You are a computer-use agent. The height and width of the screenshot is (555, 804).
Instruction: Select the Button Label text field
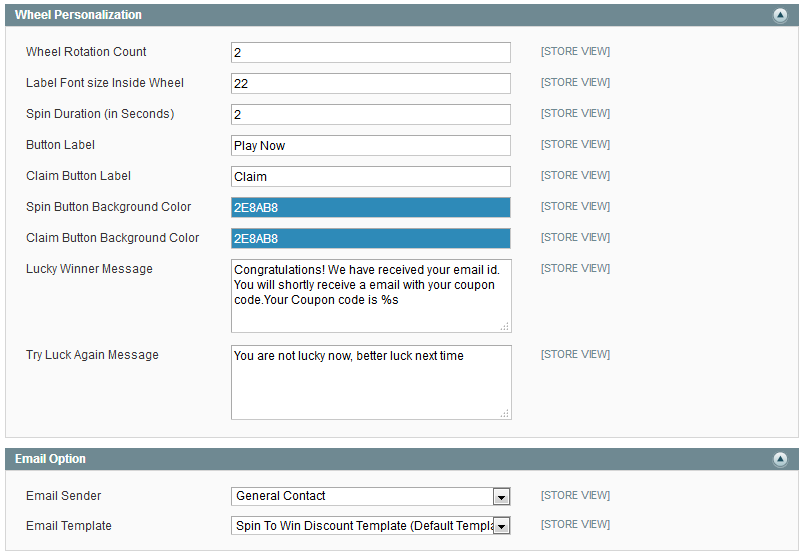click(370, 145)
